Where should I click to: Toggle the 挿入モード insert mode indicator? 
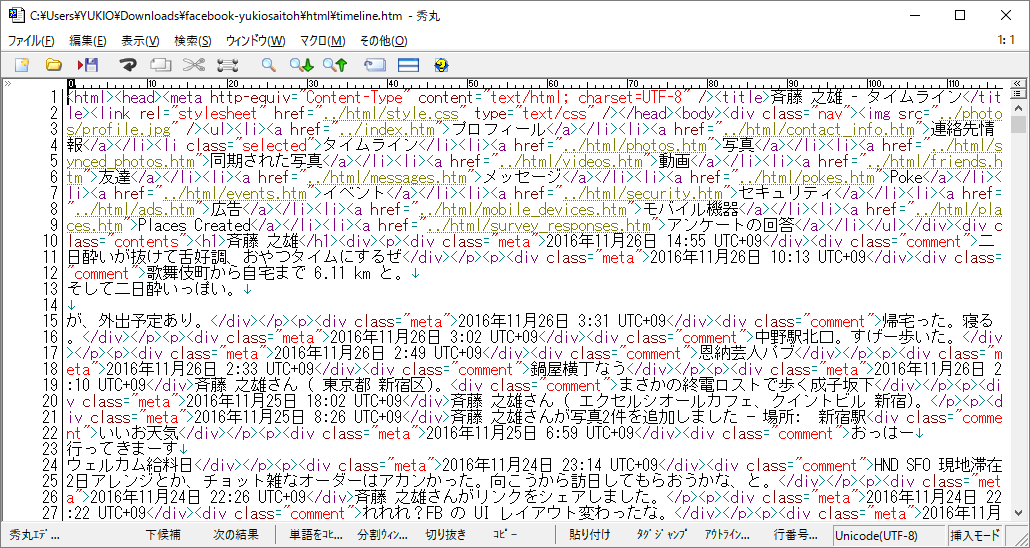click(x=975, y=535)
